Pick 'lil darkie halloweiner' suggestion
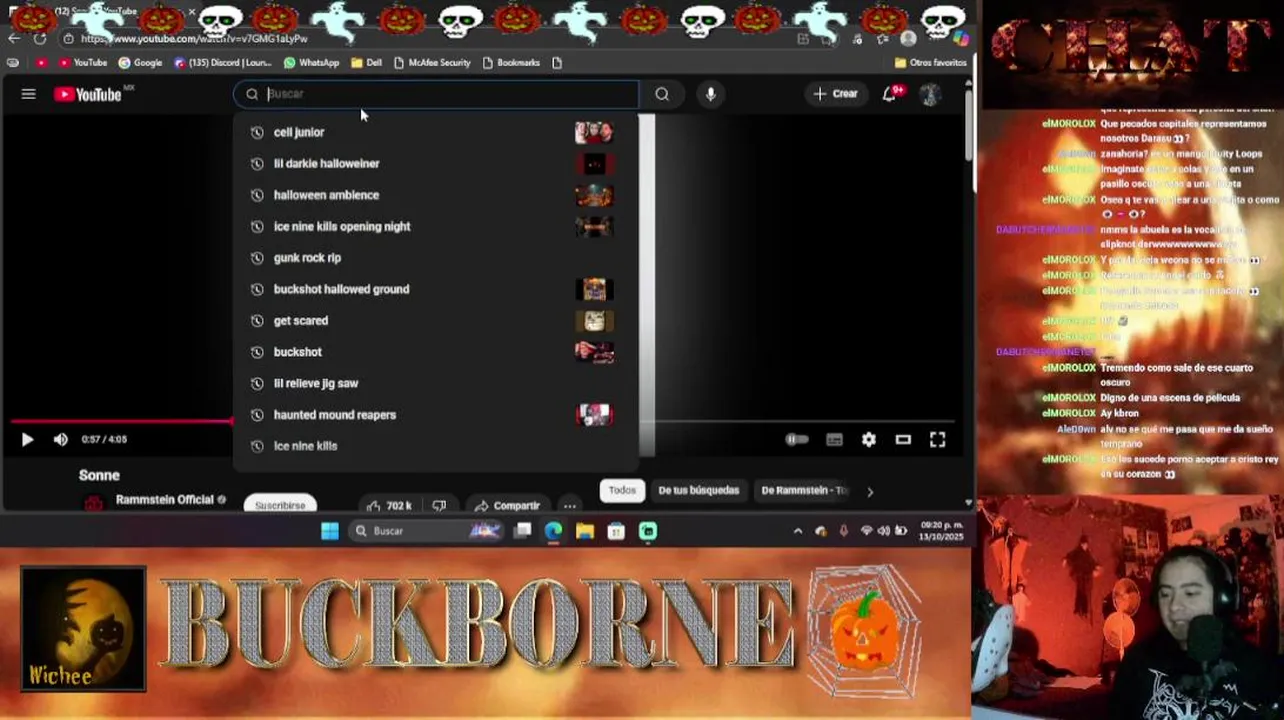Viewport: 1284px width, 720px height. click(436, 163)
